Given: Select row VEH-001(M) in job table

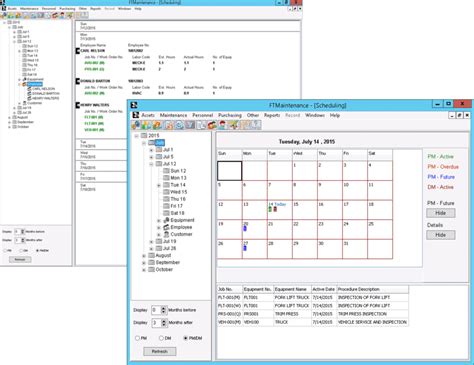Looking at the screenshot, I should [x=313, y=322].
